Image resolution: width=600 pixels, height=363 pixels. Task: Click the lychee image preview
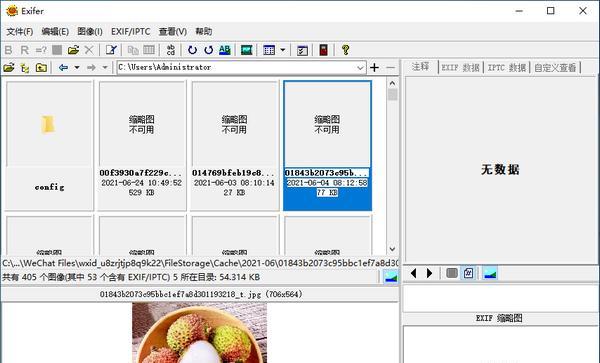(199, 332)
